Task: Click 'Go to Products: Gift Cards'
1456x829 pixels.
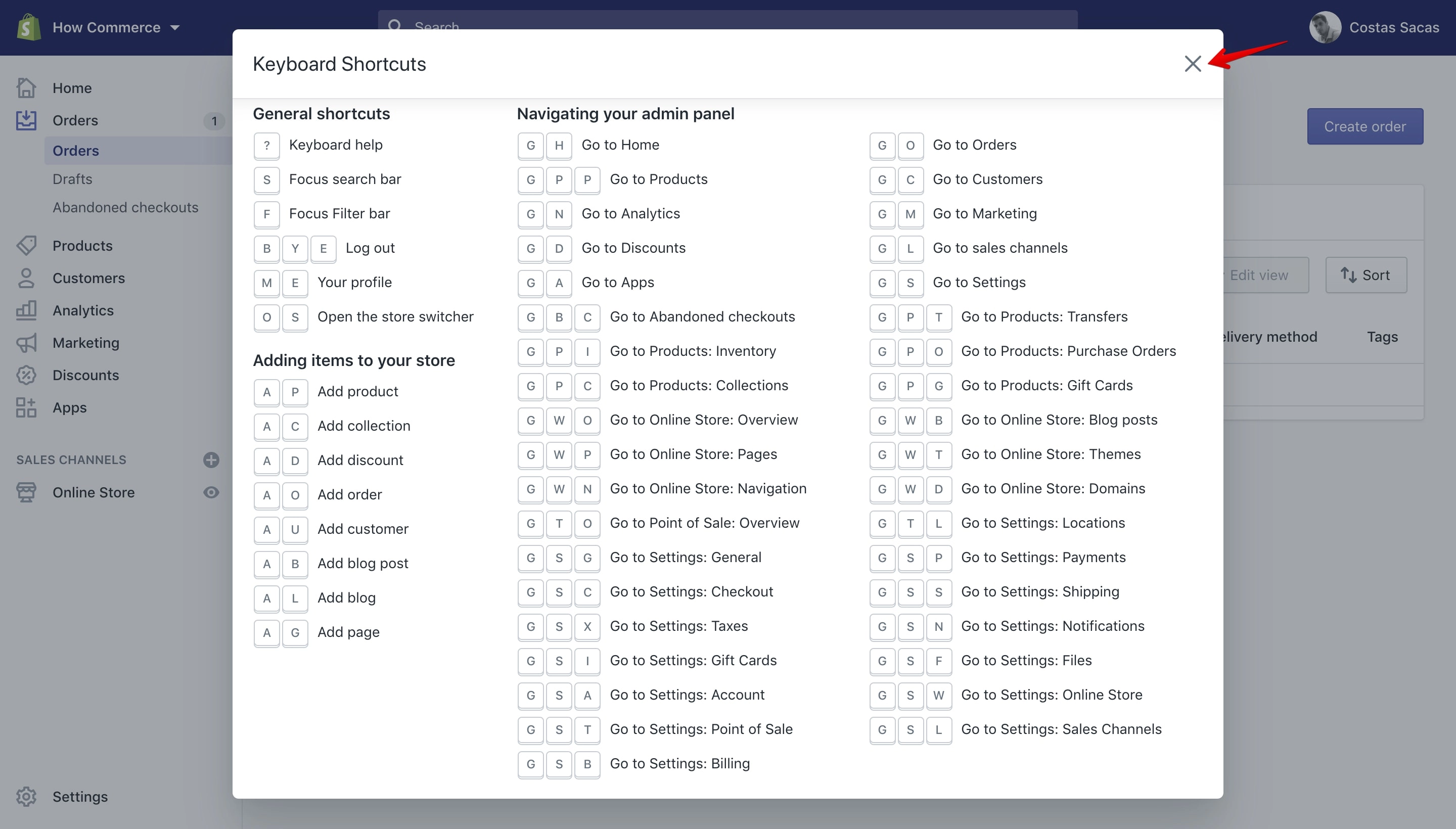Action: pos(1046,386)
